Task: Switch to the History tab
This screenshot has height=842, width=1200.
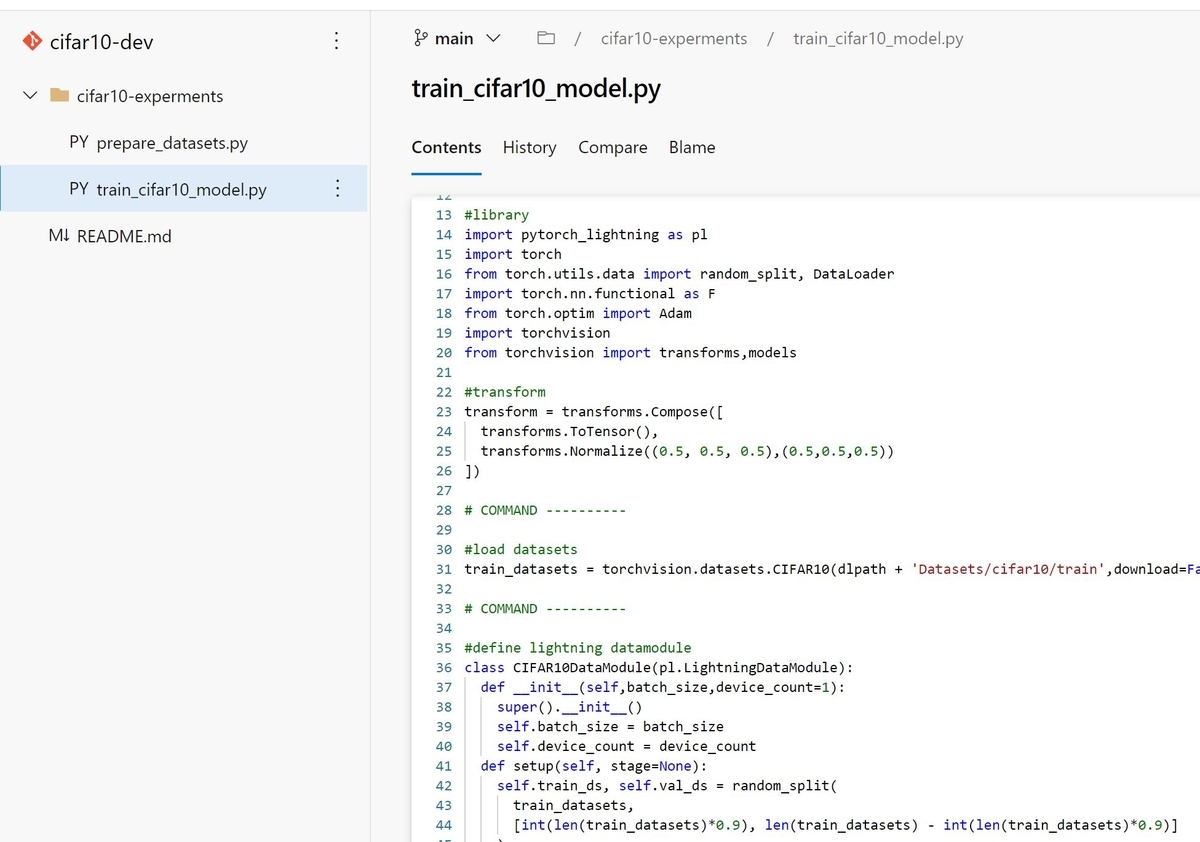Action: [x=529, y=148]
